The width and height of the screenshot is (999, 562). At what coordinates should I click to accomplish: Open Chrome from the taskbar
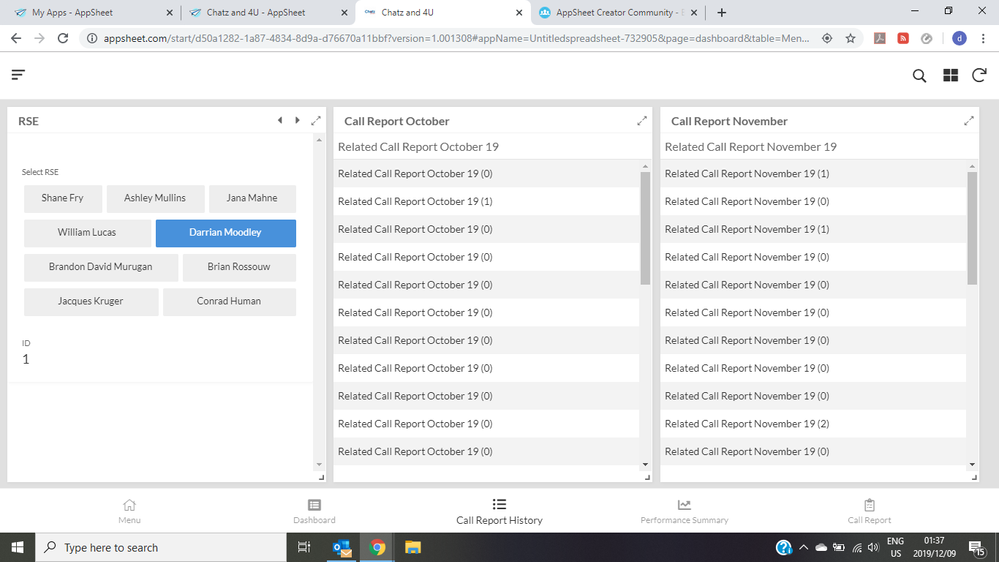[x=377, y=547]
